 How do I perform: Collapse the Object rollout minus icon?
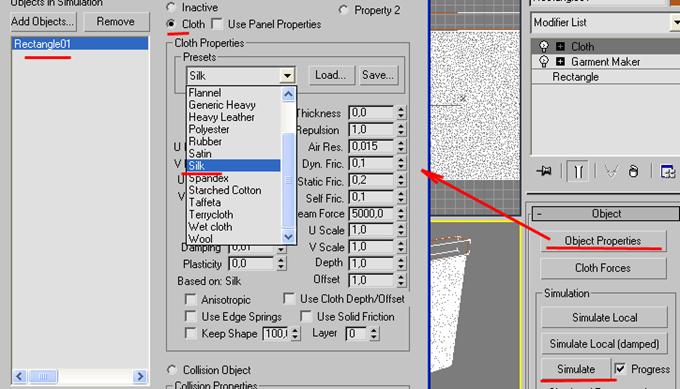[x=539, y=214]
